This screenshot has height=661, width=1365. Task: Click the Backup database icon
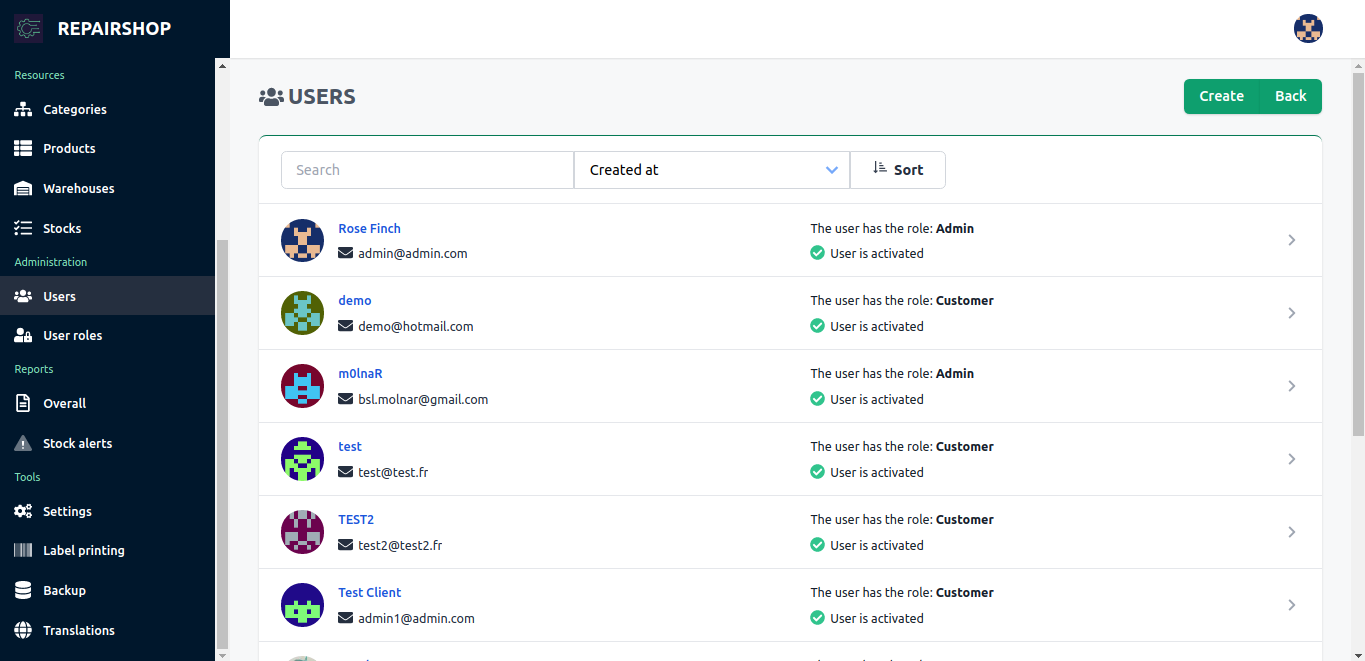point(23,591)
